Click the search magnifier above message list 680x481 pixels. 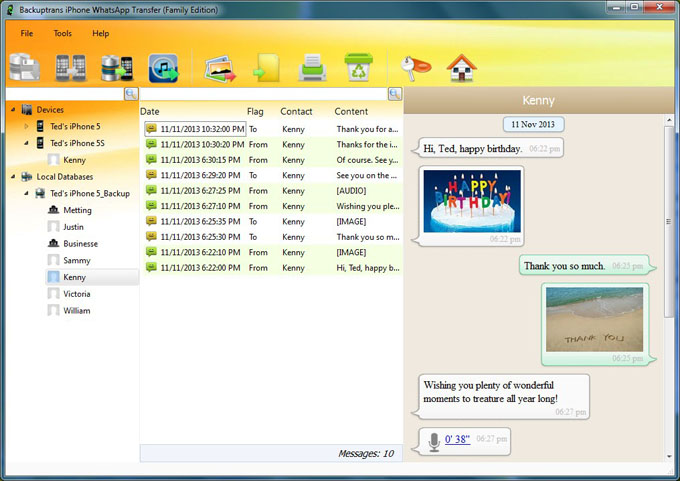pos(395,94)
